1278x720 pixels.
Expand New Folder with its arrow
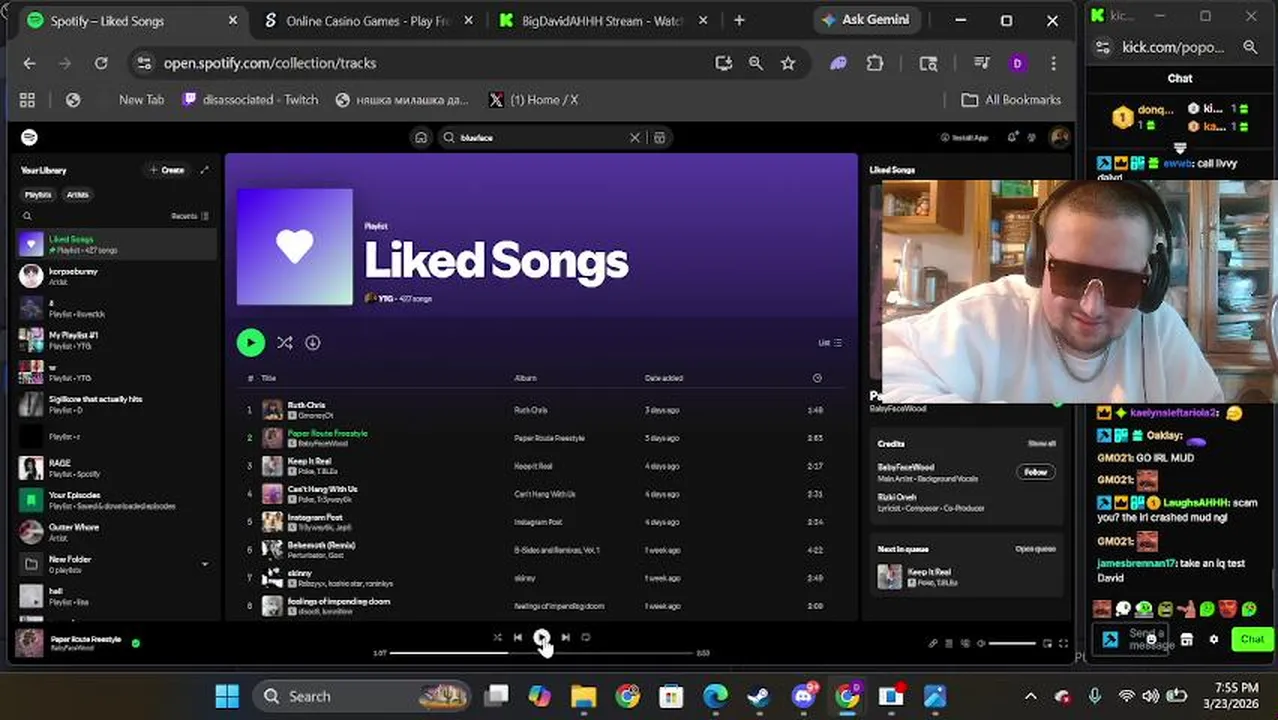click(205, 564)
